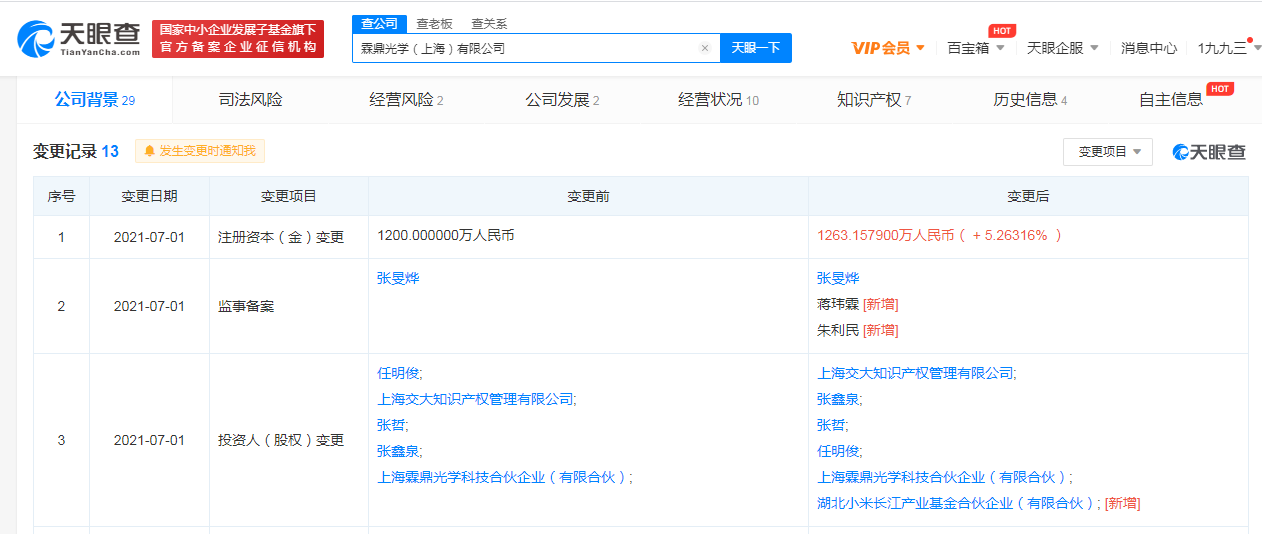The image size is (1262, 534).
Task: Click 蒋玮霖 newly added supervisor name
Action: tap(838, 304)
